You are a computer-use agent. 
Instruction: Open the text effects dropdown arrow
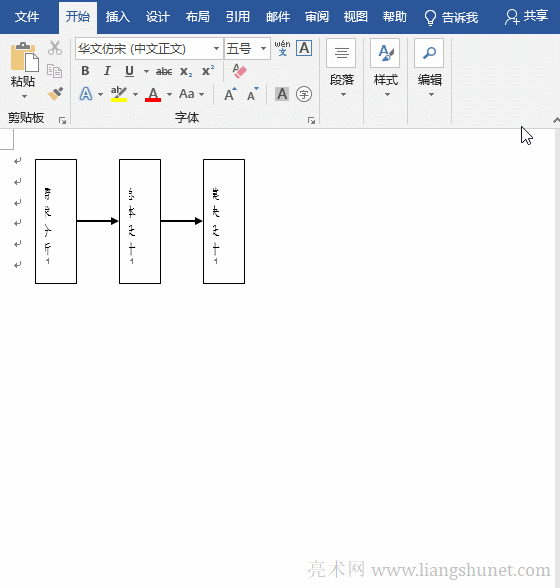point(100,94)
